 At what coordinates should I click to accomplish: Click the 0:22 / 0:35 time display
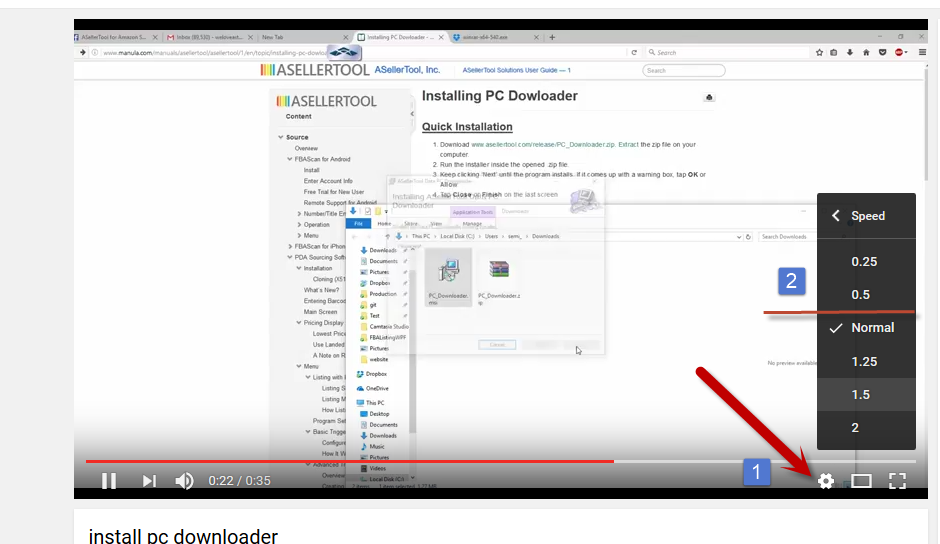tap(239, 480)
